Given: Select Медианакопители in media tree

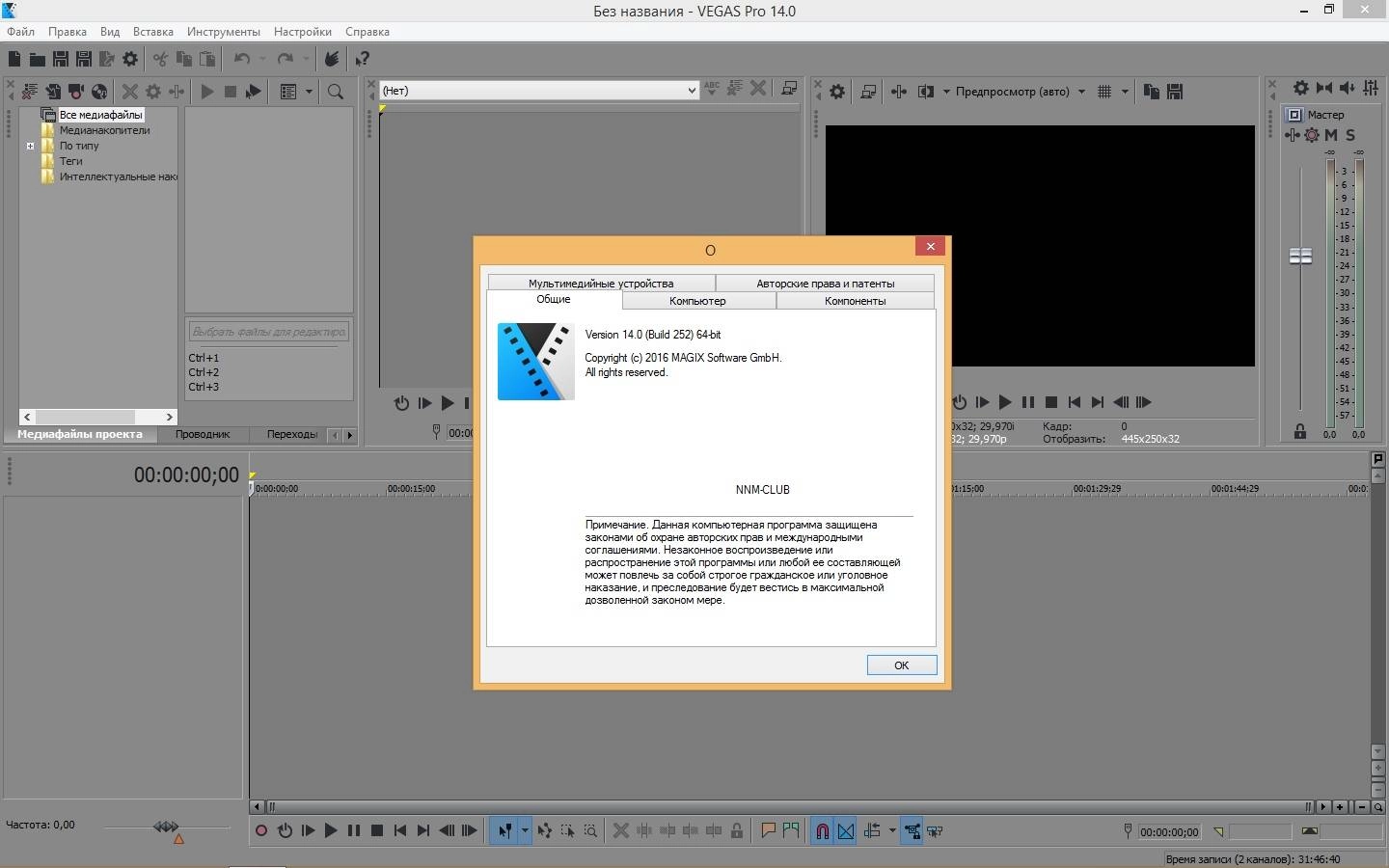Looking at the screenshot, I should coord(104,130).
